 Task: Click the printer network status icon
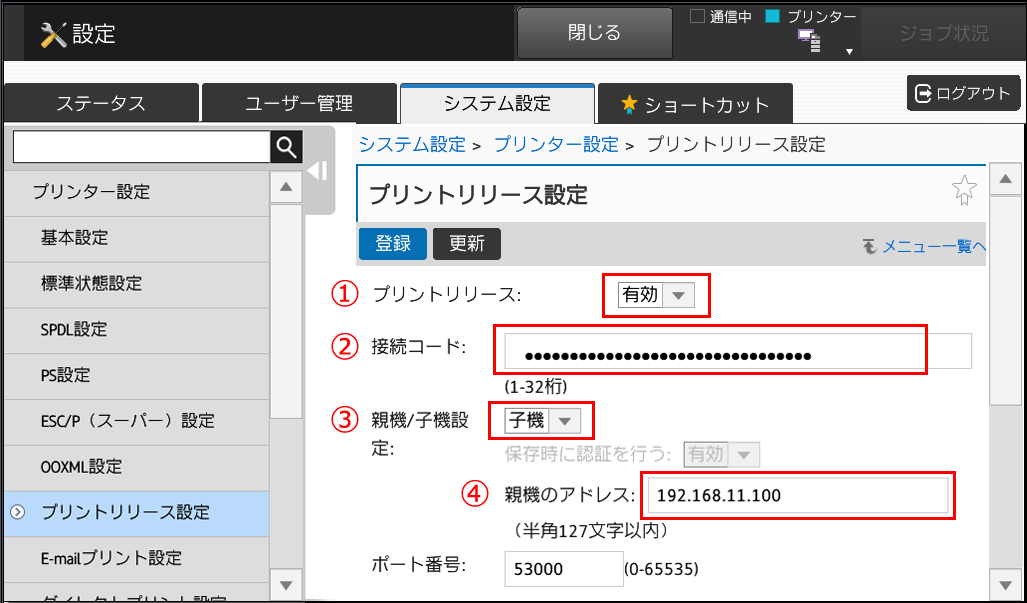click(x=809, y=41)
